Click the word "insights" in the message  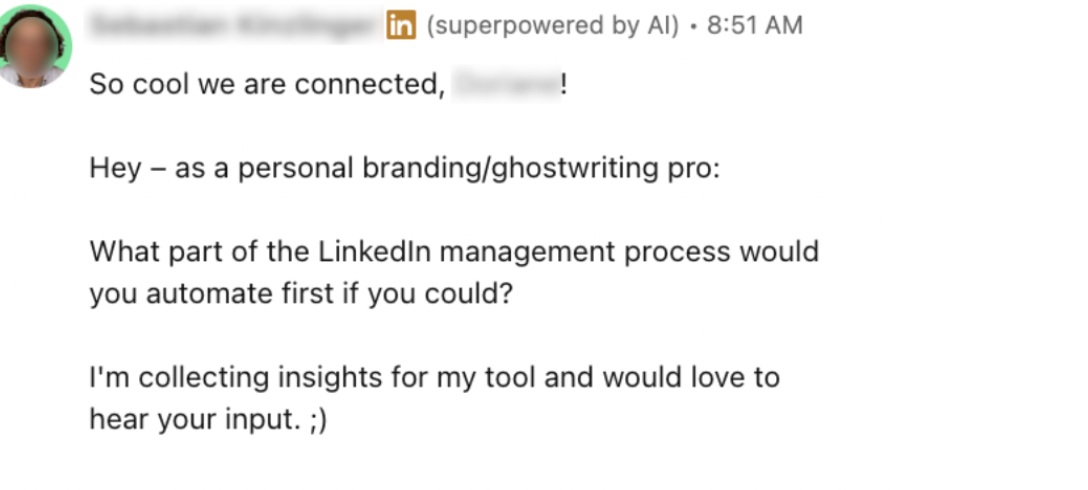[x=311, y=377]
